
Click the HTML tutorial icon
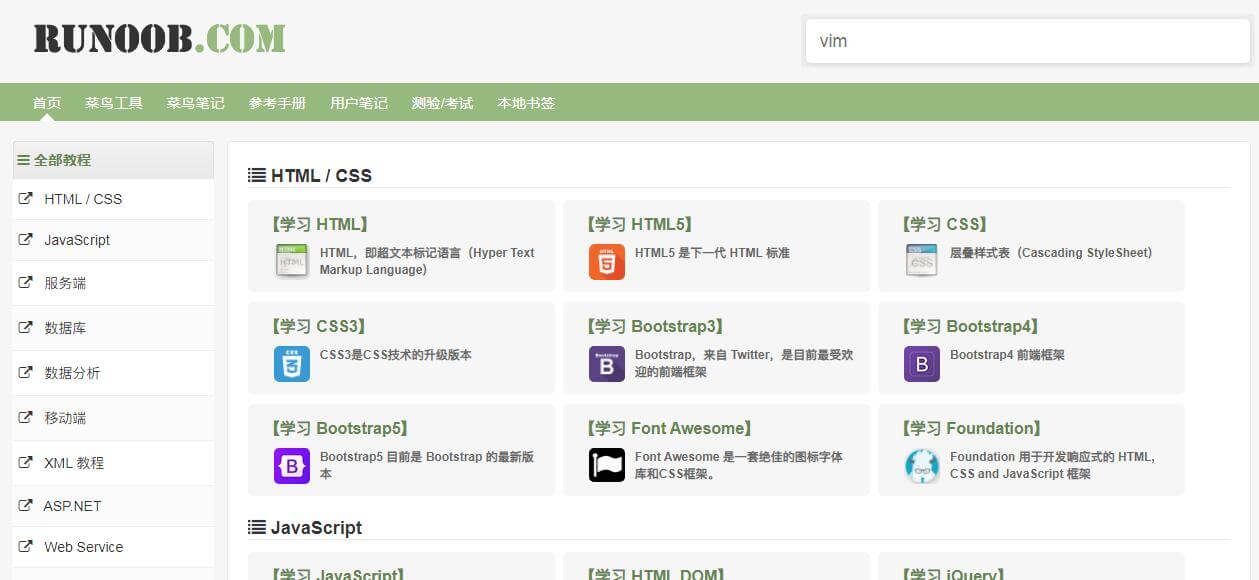(292, 261)
